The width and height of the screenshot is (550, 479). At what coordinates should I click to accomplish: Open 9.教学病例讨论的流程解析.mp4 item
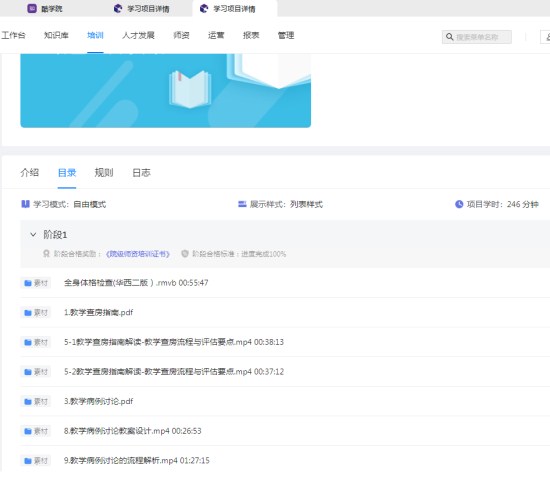pos(137,460)
